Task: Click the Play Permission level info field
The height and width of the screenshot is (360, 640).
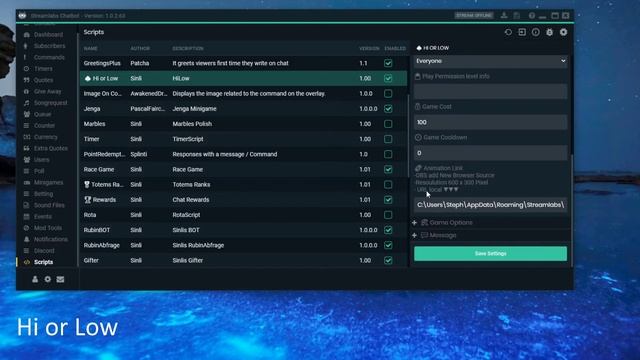Action: pos(490,91)
